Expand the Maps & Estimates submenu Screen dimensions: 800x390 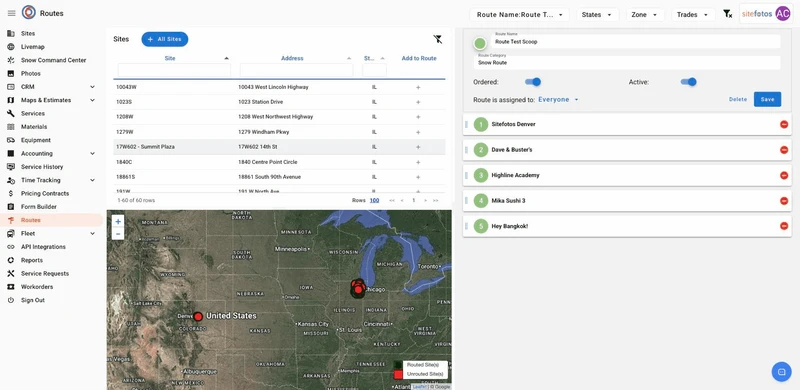pyautogui.click(x=92, y=100)
